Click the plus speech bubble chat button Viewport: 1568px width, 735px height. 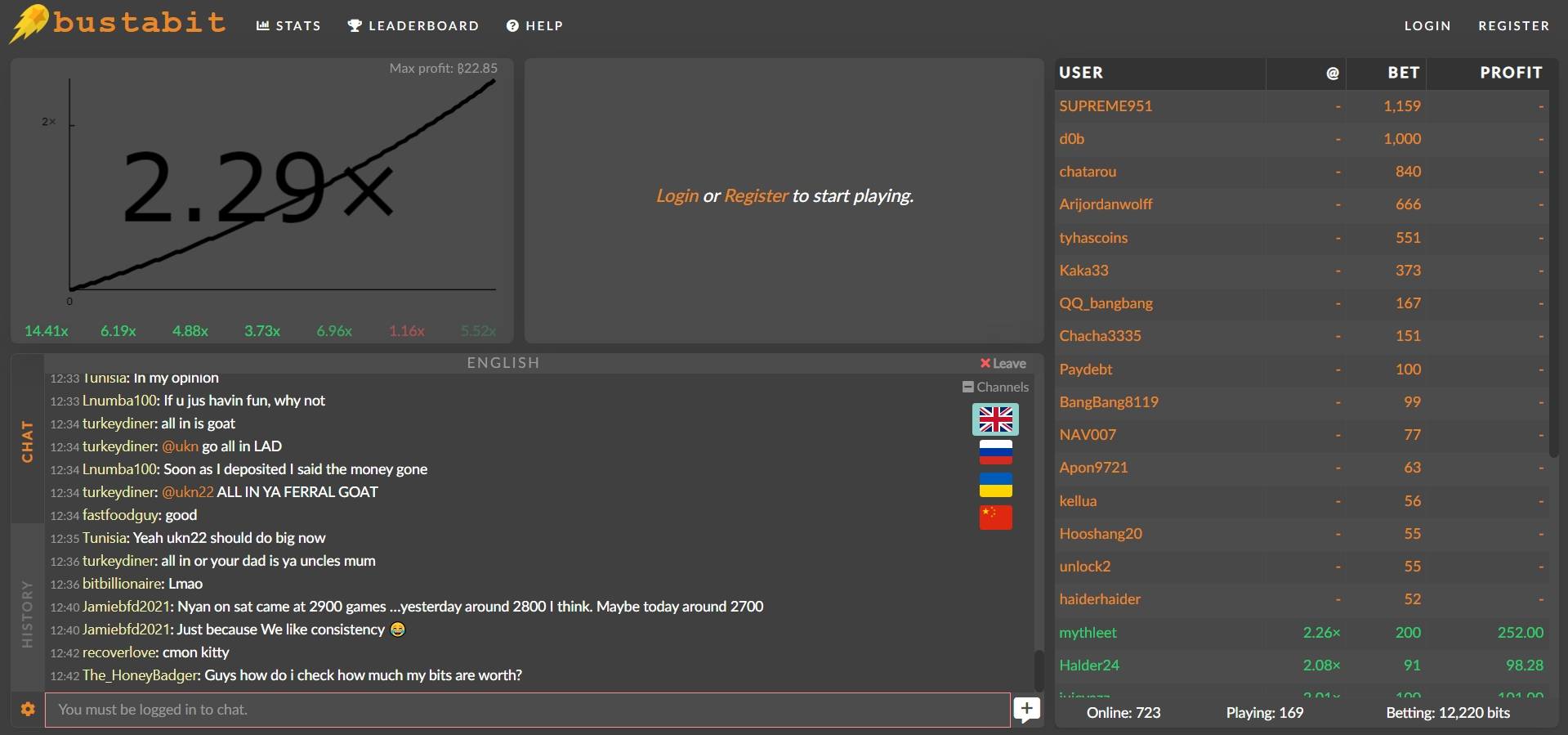click(x=1026, y=710)
